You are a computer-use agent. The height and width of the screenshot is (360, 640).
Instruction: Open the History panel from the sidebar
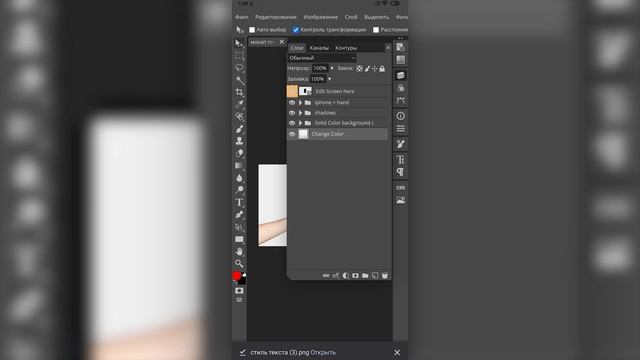point(400,47)
